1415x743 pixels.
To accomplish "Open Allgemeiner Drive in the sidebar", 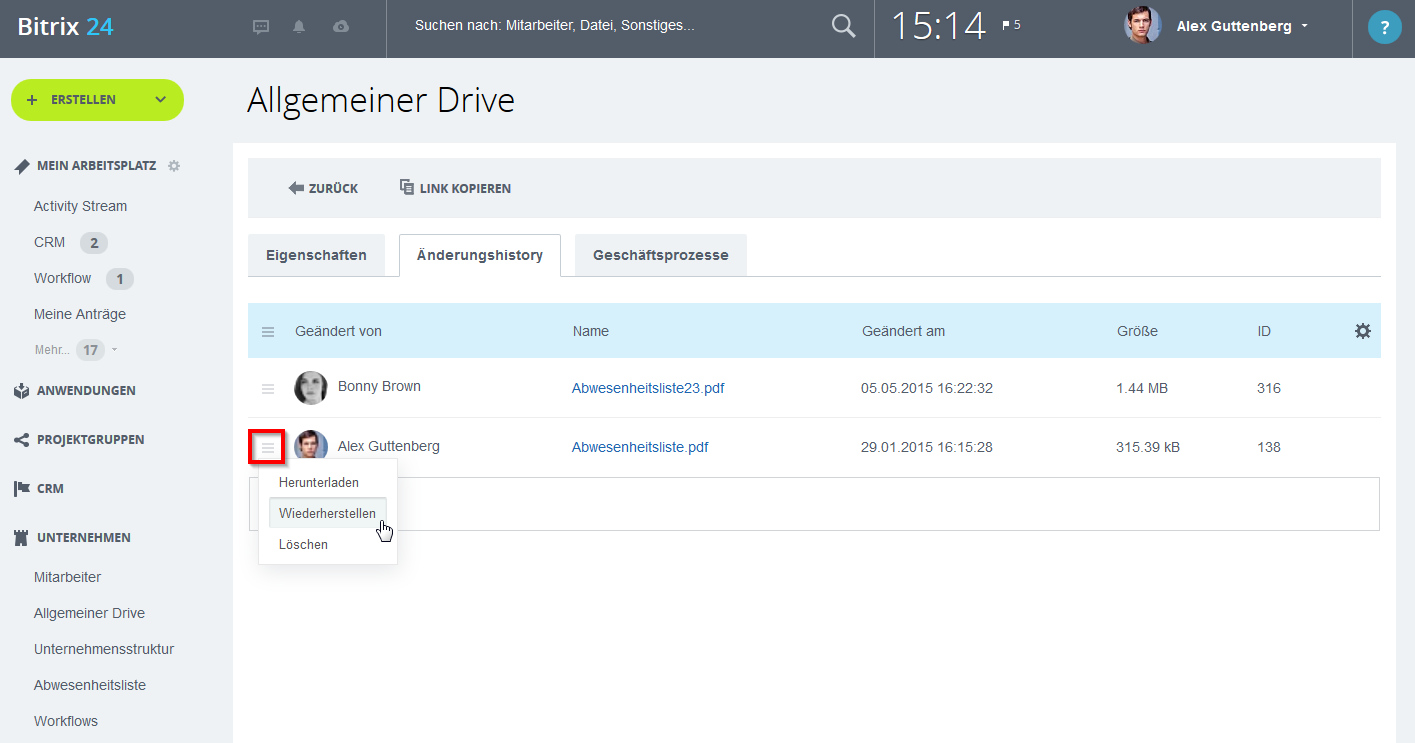I will [89, 612].
